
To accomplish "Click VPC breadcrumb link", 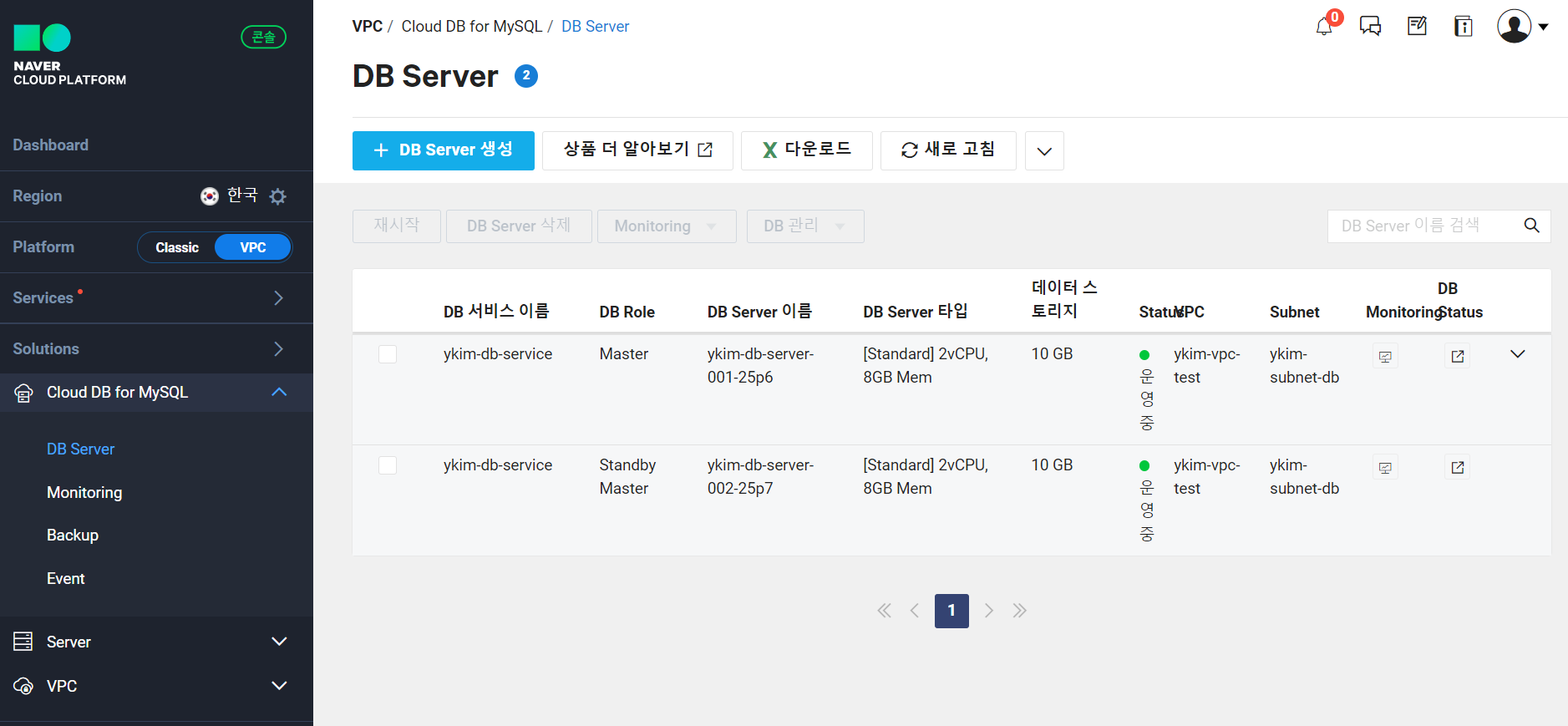I will click(x=368, y=27).
